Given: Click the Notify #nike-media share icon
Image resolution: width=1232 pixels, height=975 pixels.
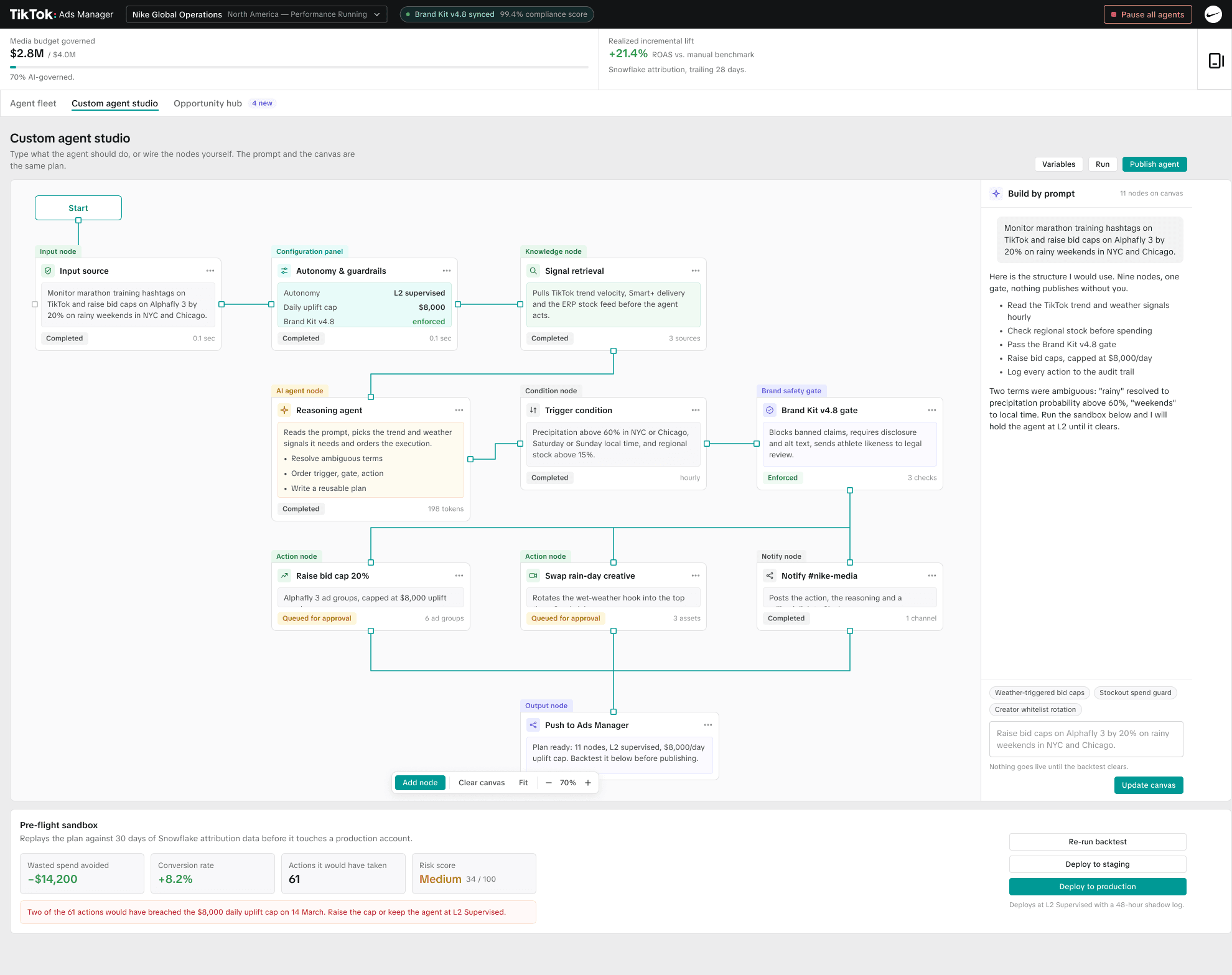Looking at the screenshot, I should click(770, 576).
